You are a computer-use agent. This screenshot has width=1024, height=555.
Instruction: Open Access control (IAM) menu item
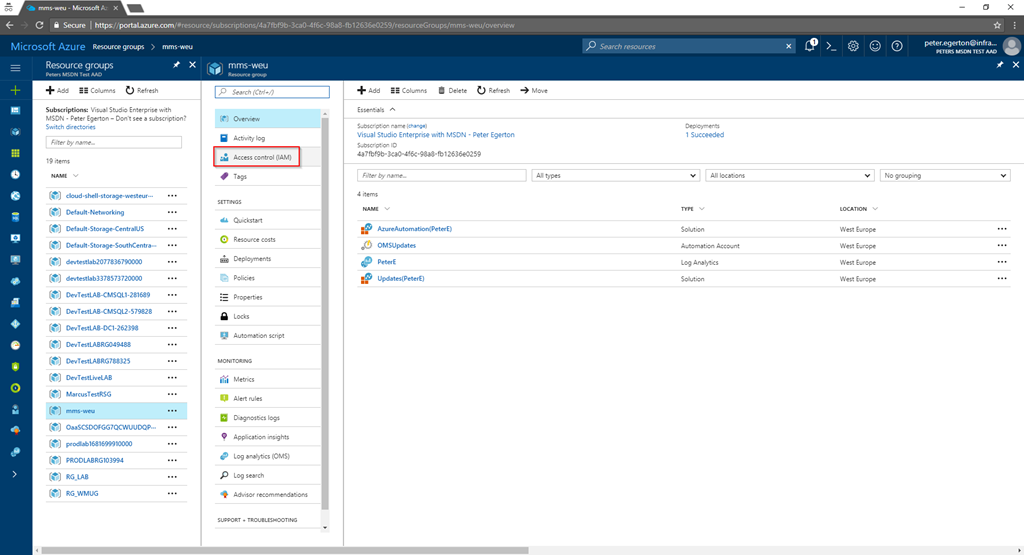(x=262, y=157)
